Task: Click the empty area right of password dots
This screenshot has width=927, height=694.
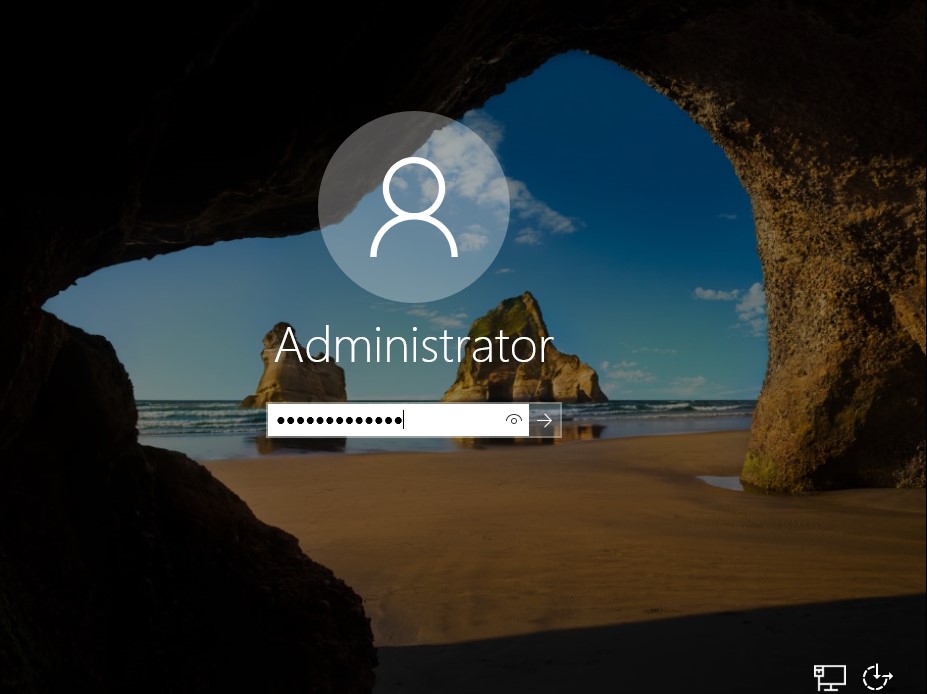Action: point(453,421)
